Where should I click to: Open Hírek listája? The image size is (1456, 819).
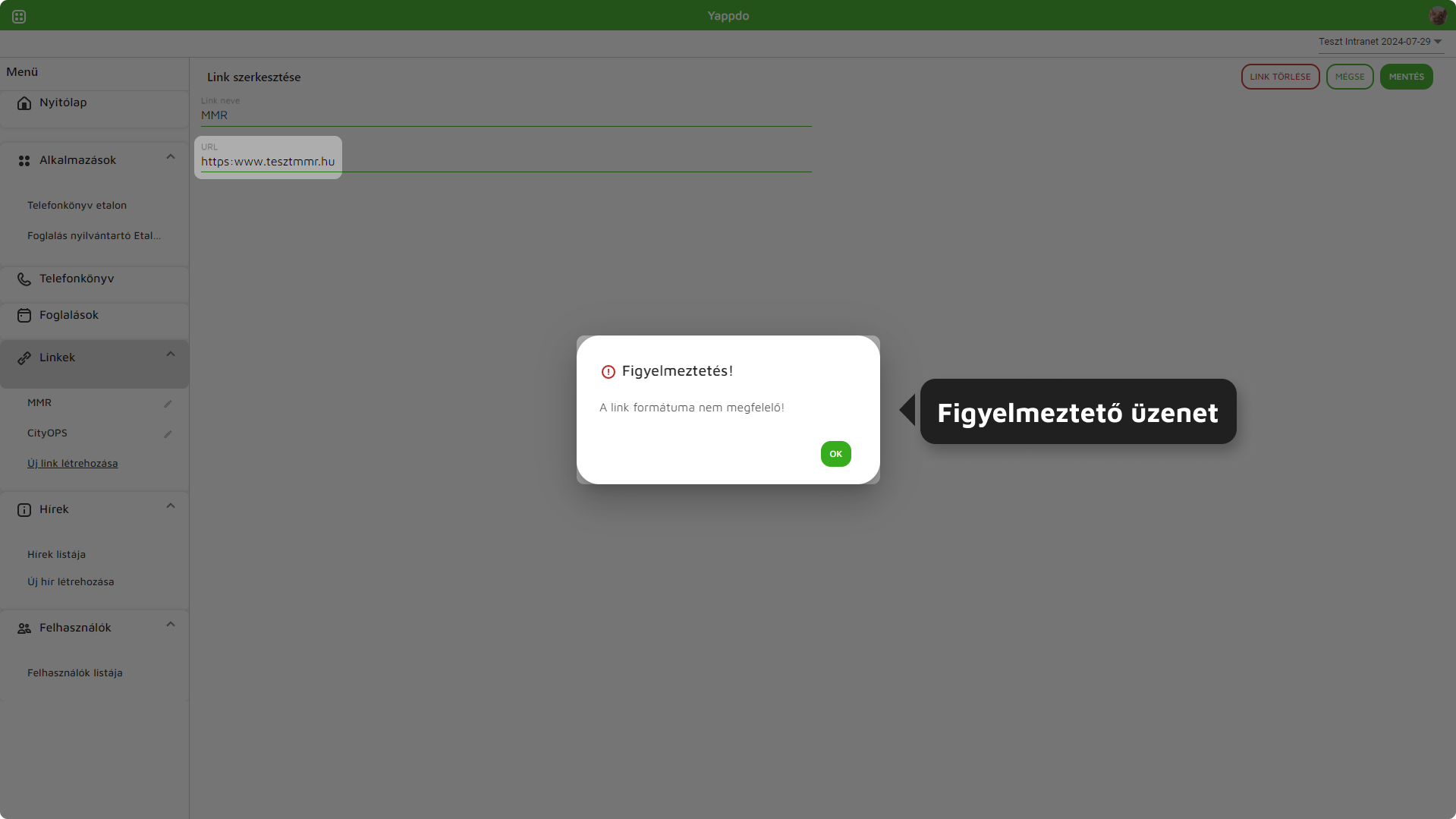56,555
